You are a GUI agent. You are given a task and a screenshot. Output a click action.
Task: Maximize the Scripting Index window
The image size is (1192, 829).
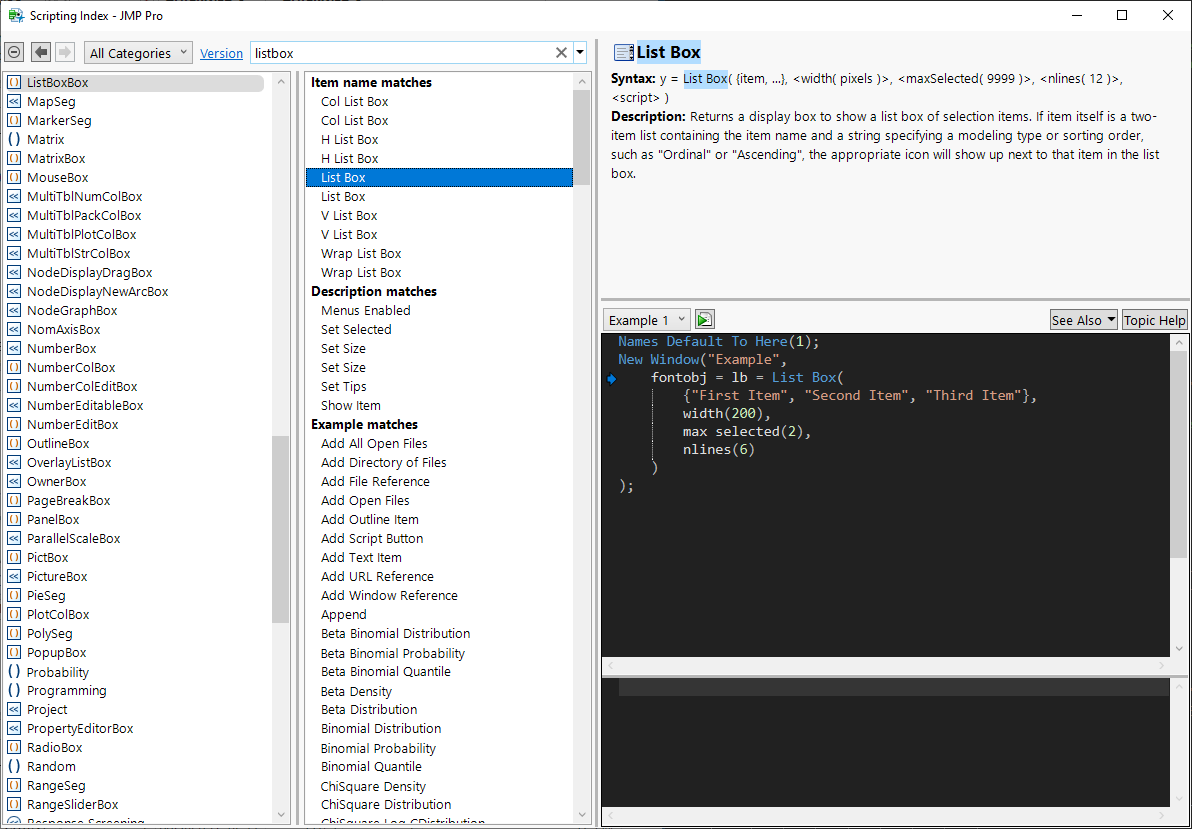(1122, 15)
